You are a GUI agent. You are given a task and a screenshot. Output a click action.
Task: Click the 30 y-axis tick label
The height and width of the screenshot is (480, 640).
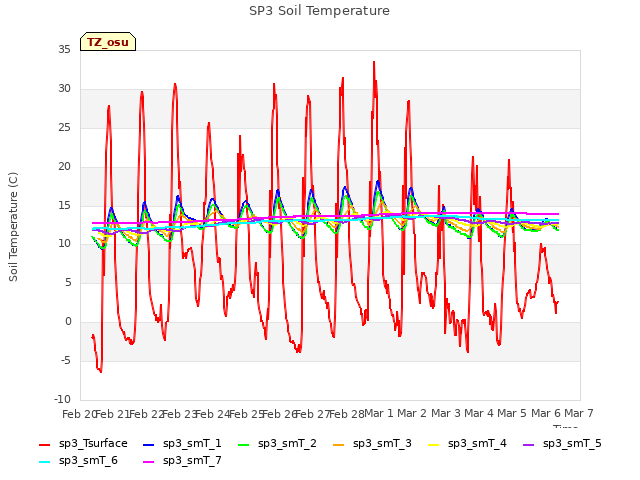tap(64, 89)
